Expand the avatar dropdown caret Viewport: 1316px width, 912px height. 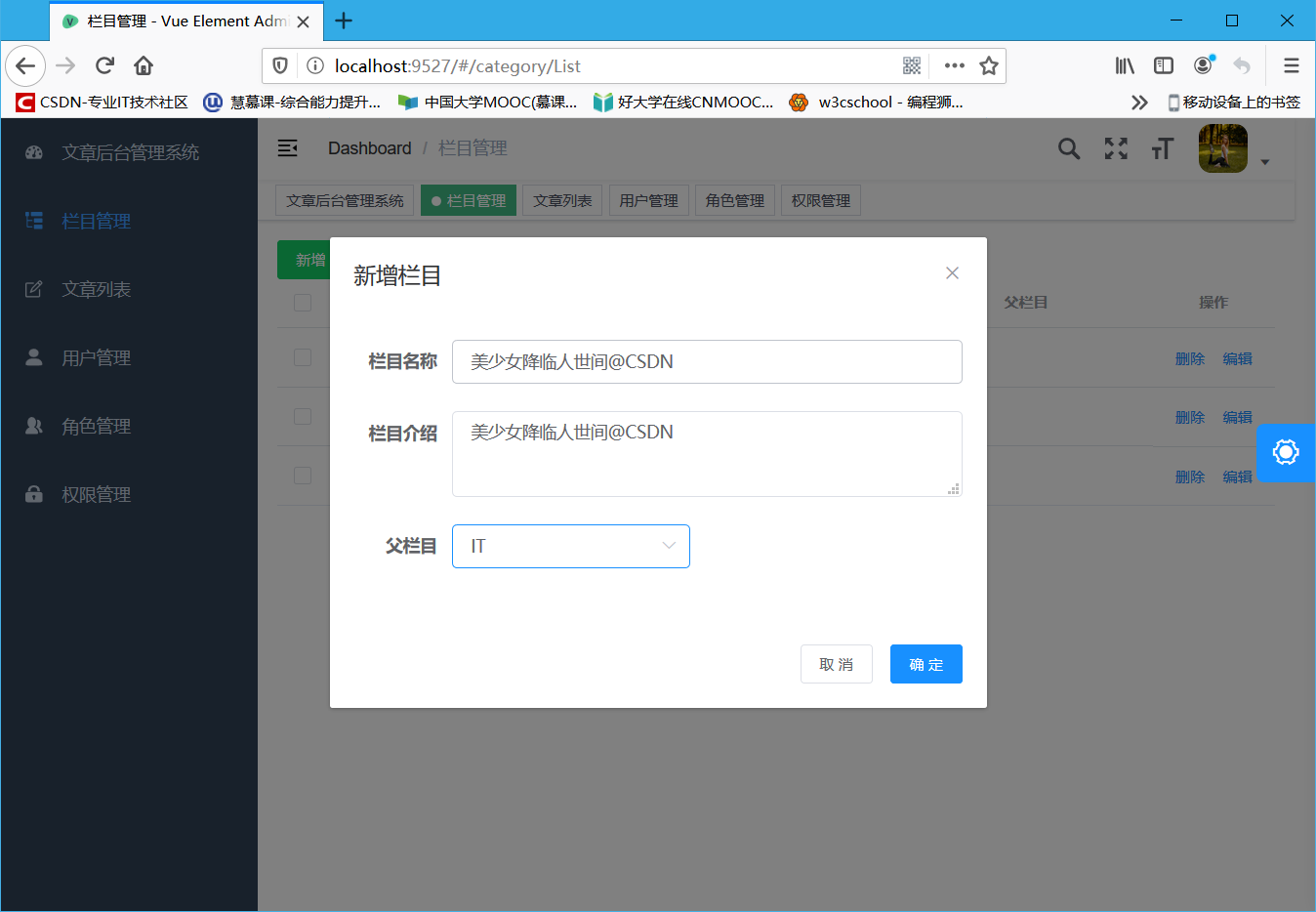tap(1265, 164)
